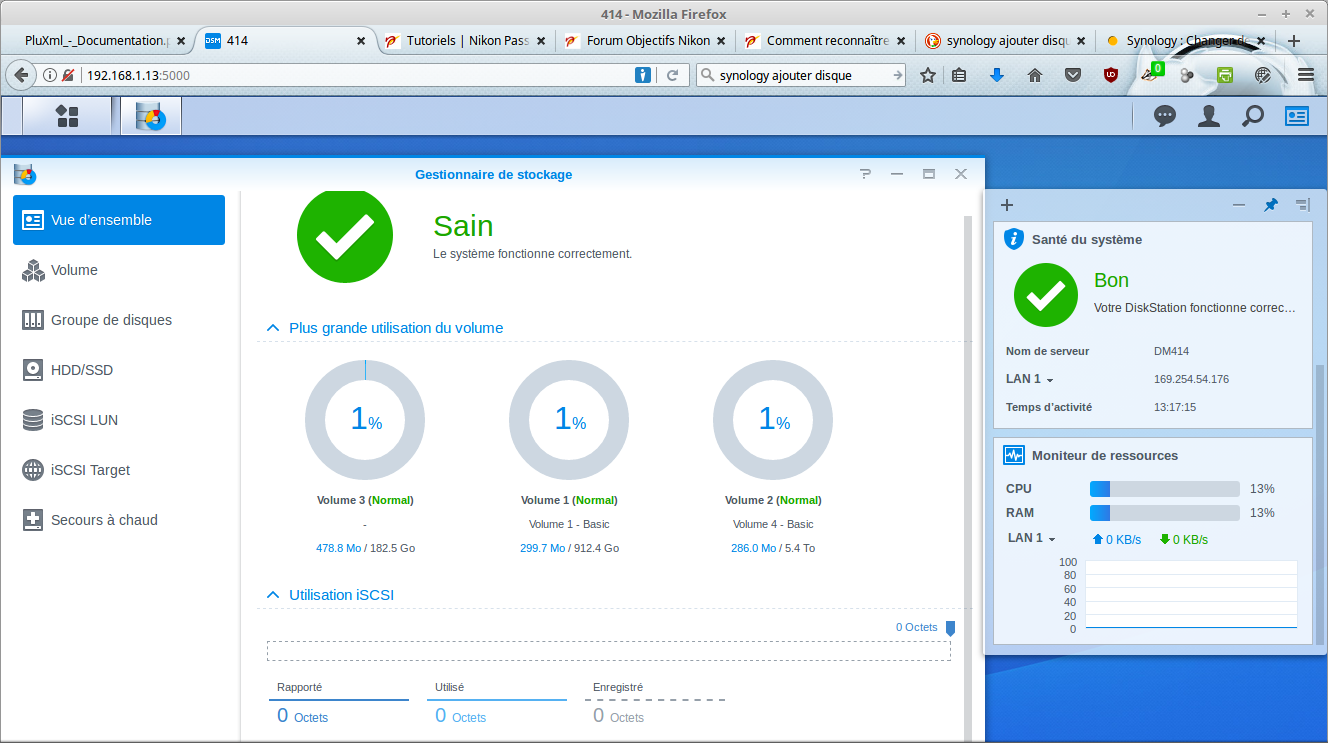Screen dimensions: 1328x743
Task: Open the user account options icon
Action: (x=1209, y=116)
